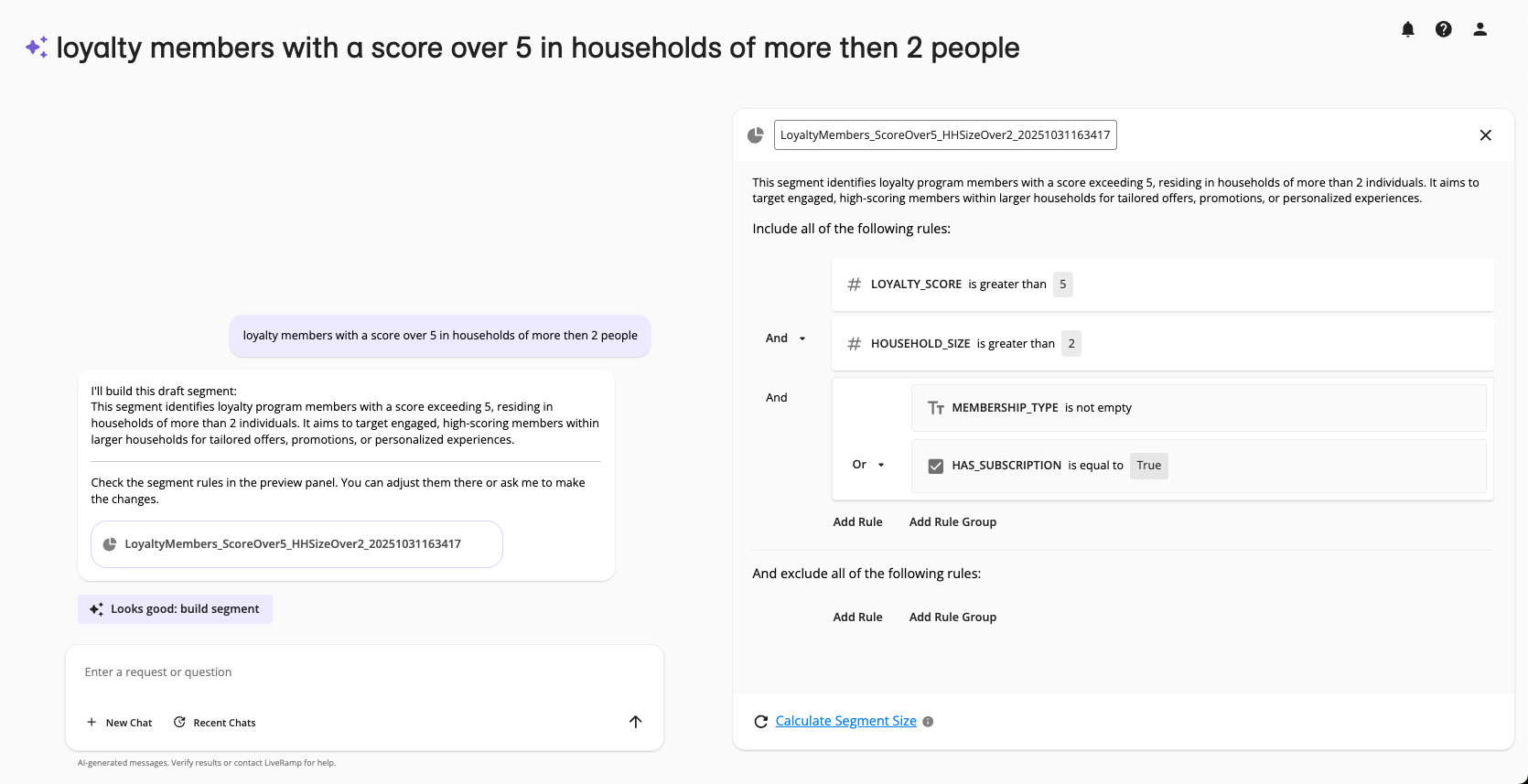This screenshot has width=1528, height=784.
Task: Open Recent Chats
Action: tap(215, 723)
